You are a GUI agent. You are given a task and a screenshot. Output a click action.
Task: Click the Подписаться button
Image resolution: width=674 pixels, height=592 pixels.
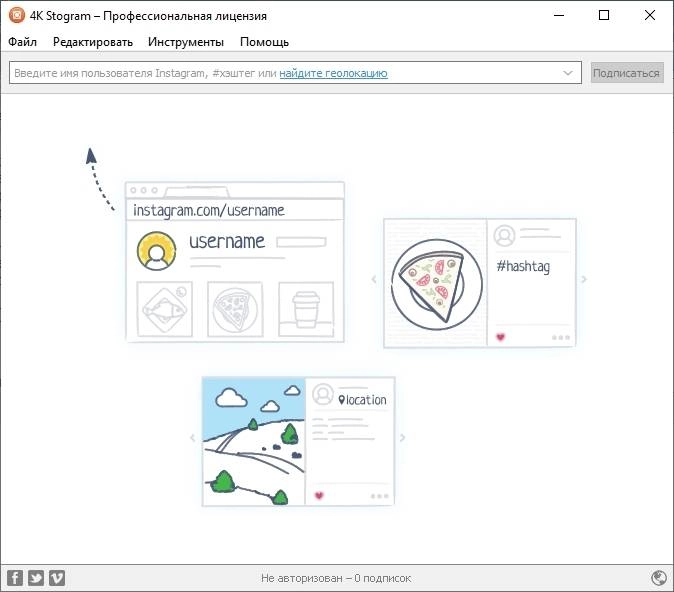point(627,73)
